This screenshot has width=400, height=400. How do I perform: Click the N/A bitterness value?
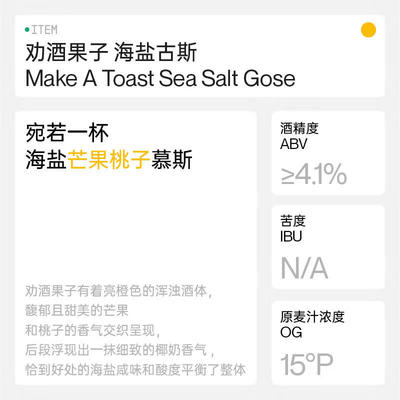click(304, 268)
